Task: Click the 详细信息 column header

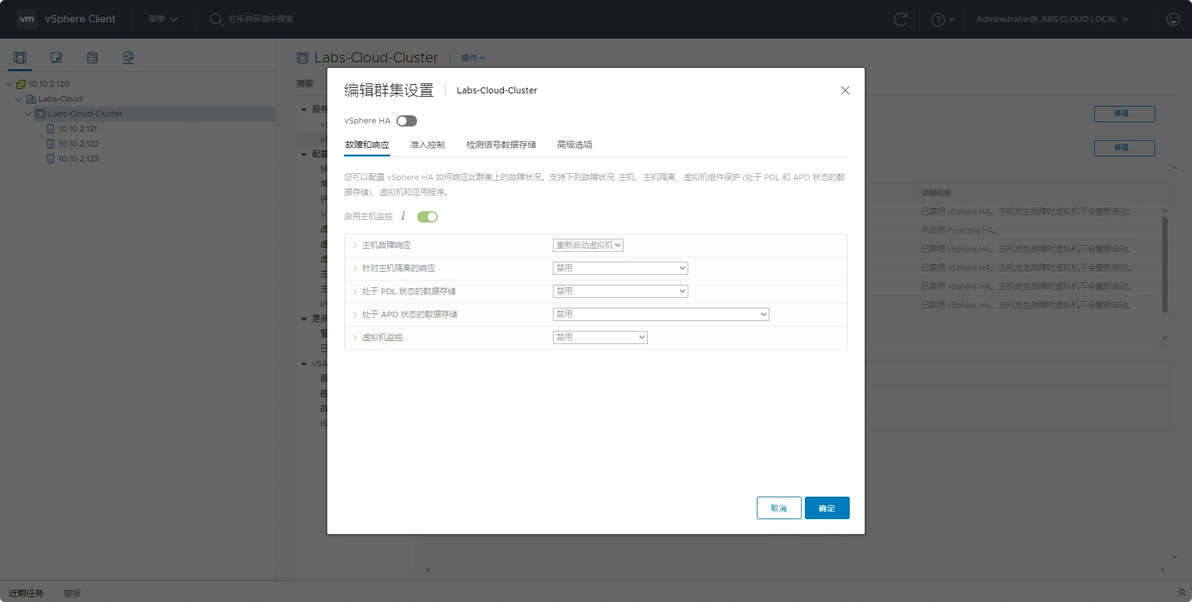Action: pos(936,193)
